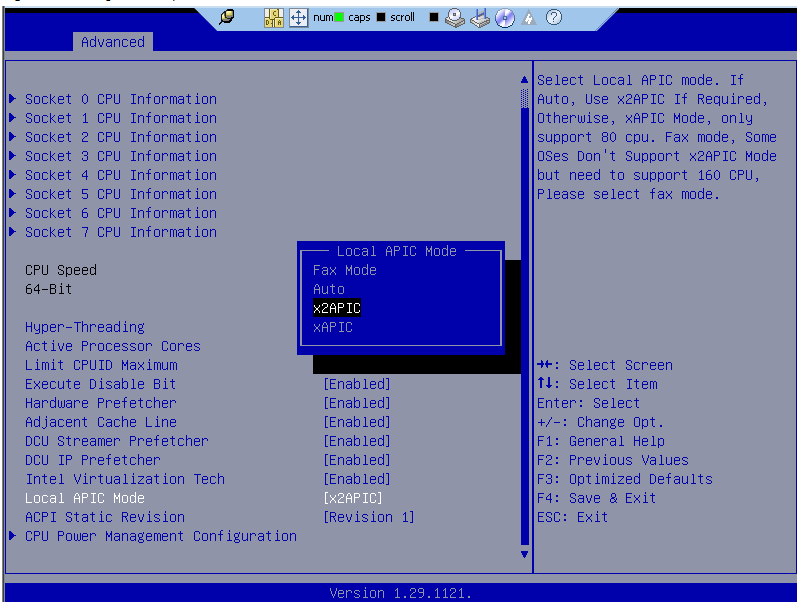Expand Socket 4 CPU Information arrow
Image resolution: width=797 pixels, height=602 pixels.
click(x=13, y=174)
